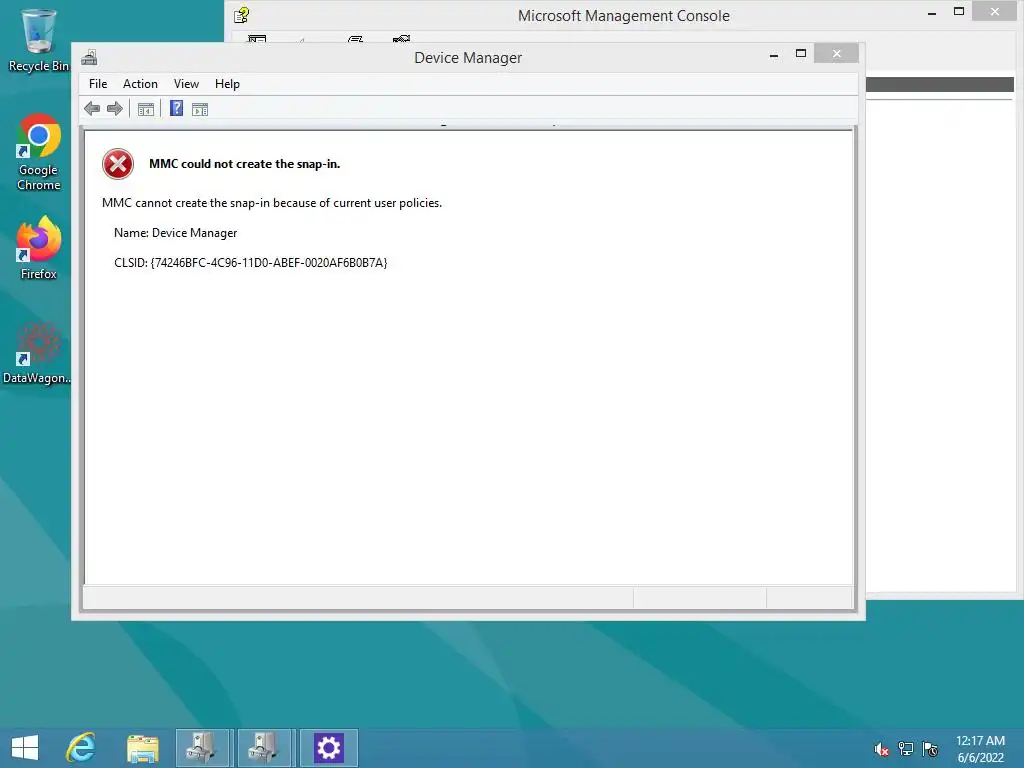Click the Back arrow toolbar icon
The width and height of the screenshot is (1024, 768).
tap(92, 108)
